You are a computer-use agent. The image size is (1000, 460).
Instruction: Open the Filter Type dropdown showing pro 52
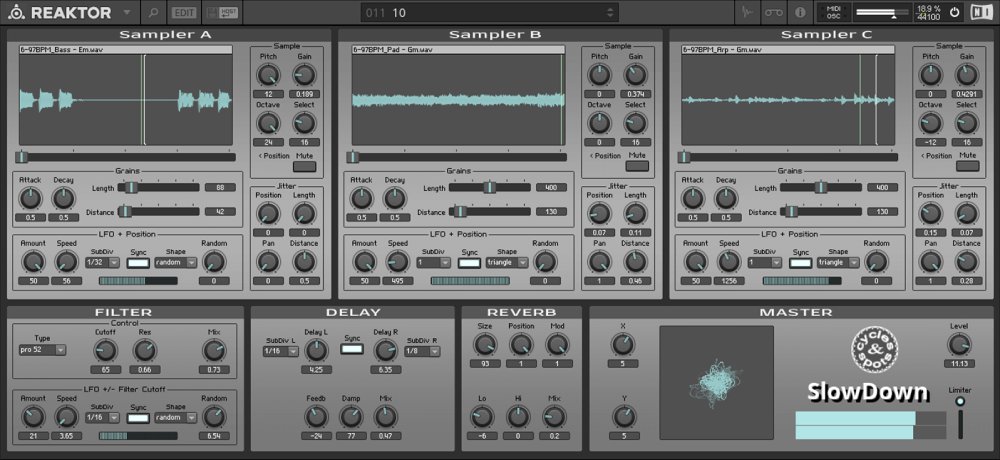coord(42,350)
